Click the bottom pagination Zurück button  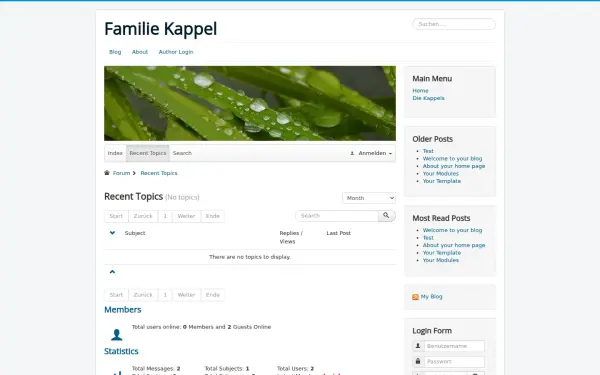coord(143,295)
